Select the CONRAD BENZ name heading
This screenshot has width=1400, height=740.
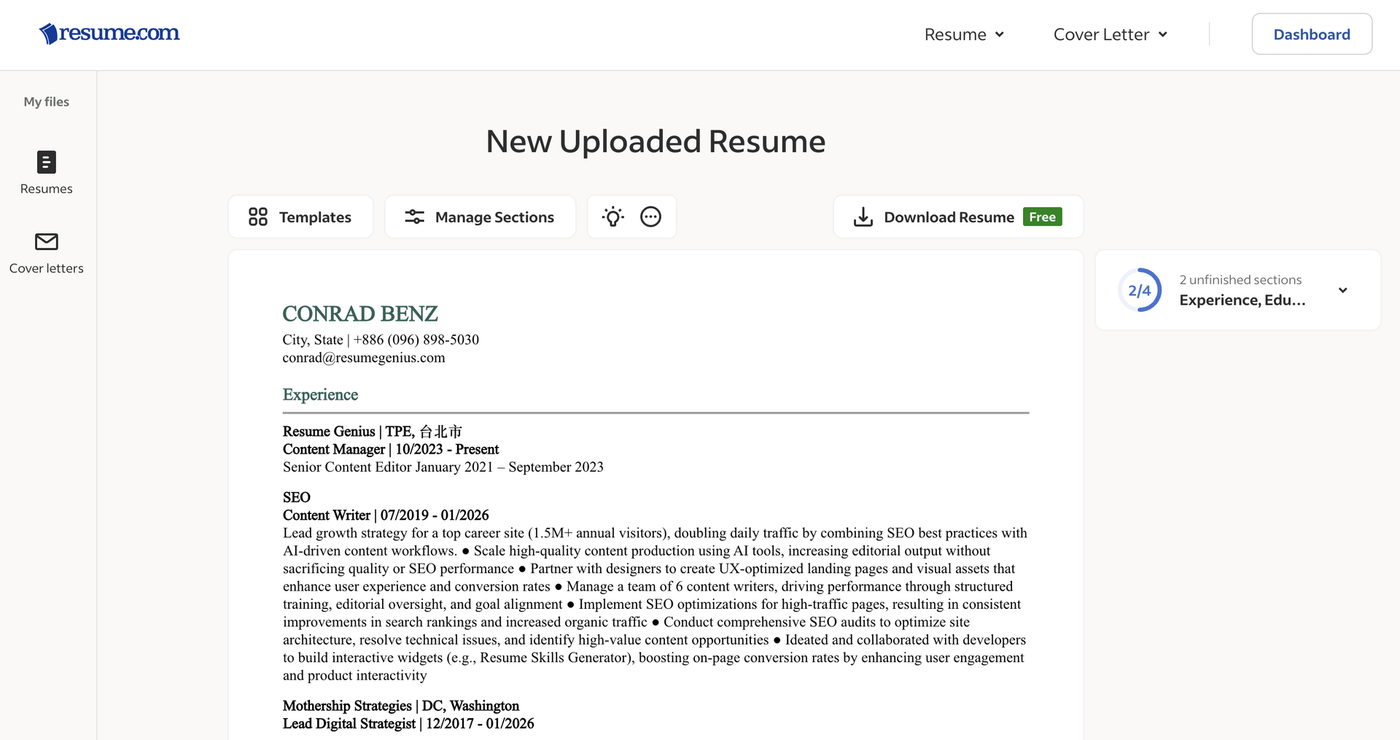(360, 314)
